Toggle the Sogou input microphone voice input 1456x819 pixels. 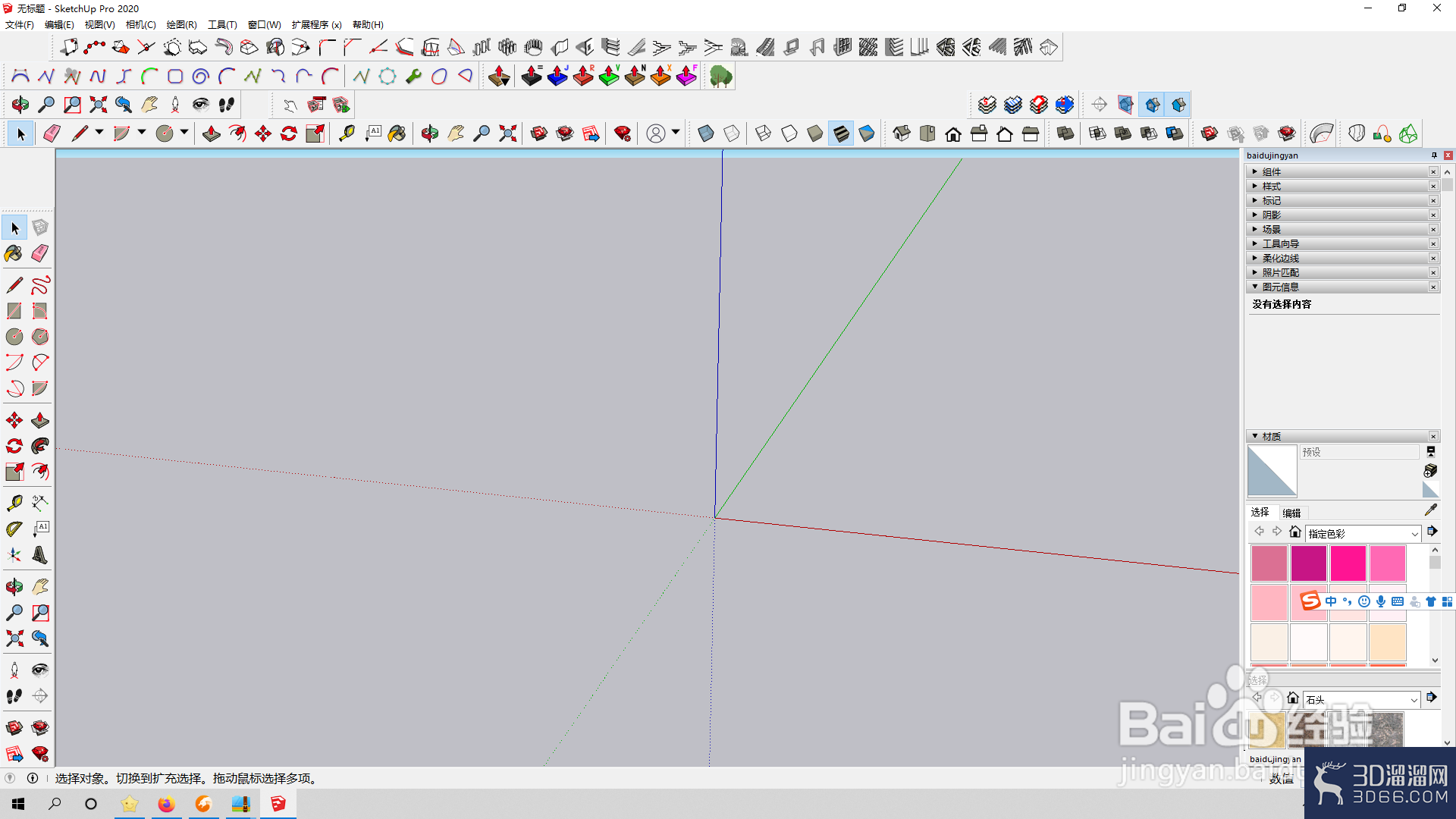click(x=1381, y=601)
